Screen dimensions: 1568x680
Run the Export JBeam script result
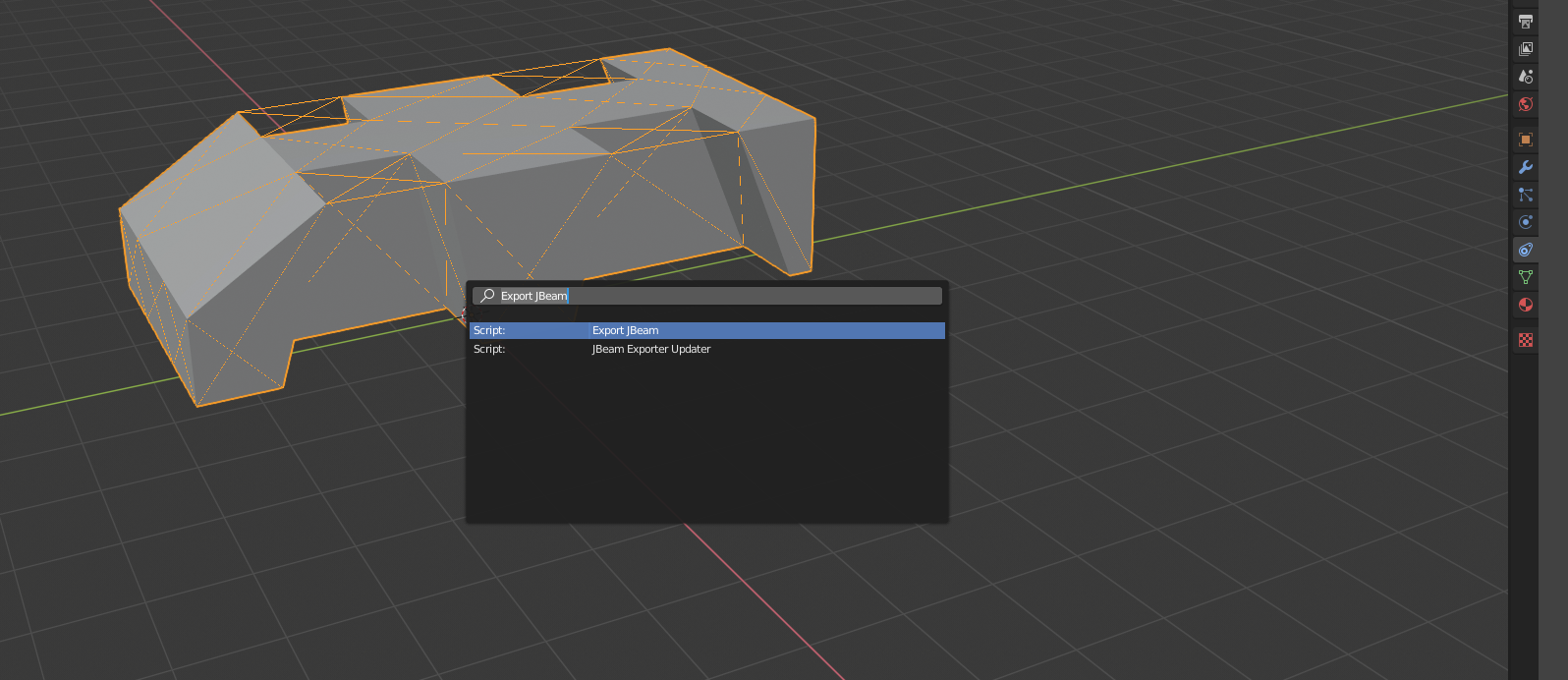[x=707, y=330]
